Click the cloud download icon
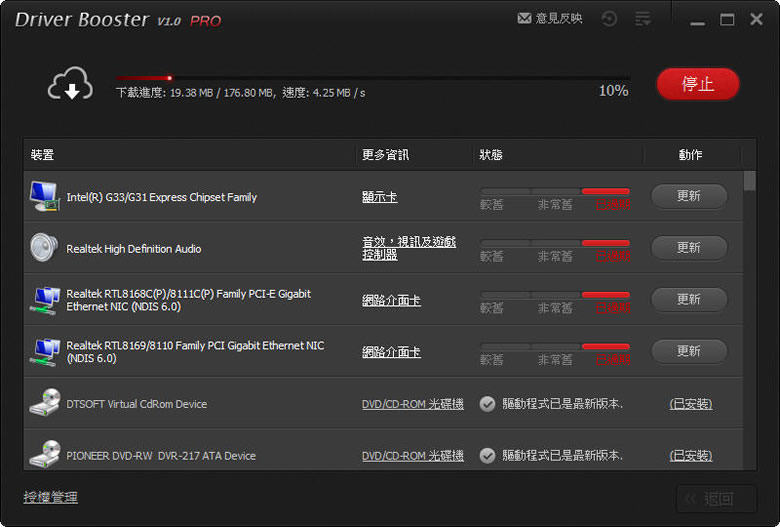This screenshot has width=780, height=527. tap(71, 84)
